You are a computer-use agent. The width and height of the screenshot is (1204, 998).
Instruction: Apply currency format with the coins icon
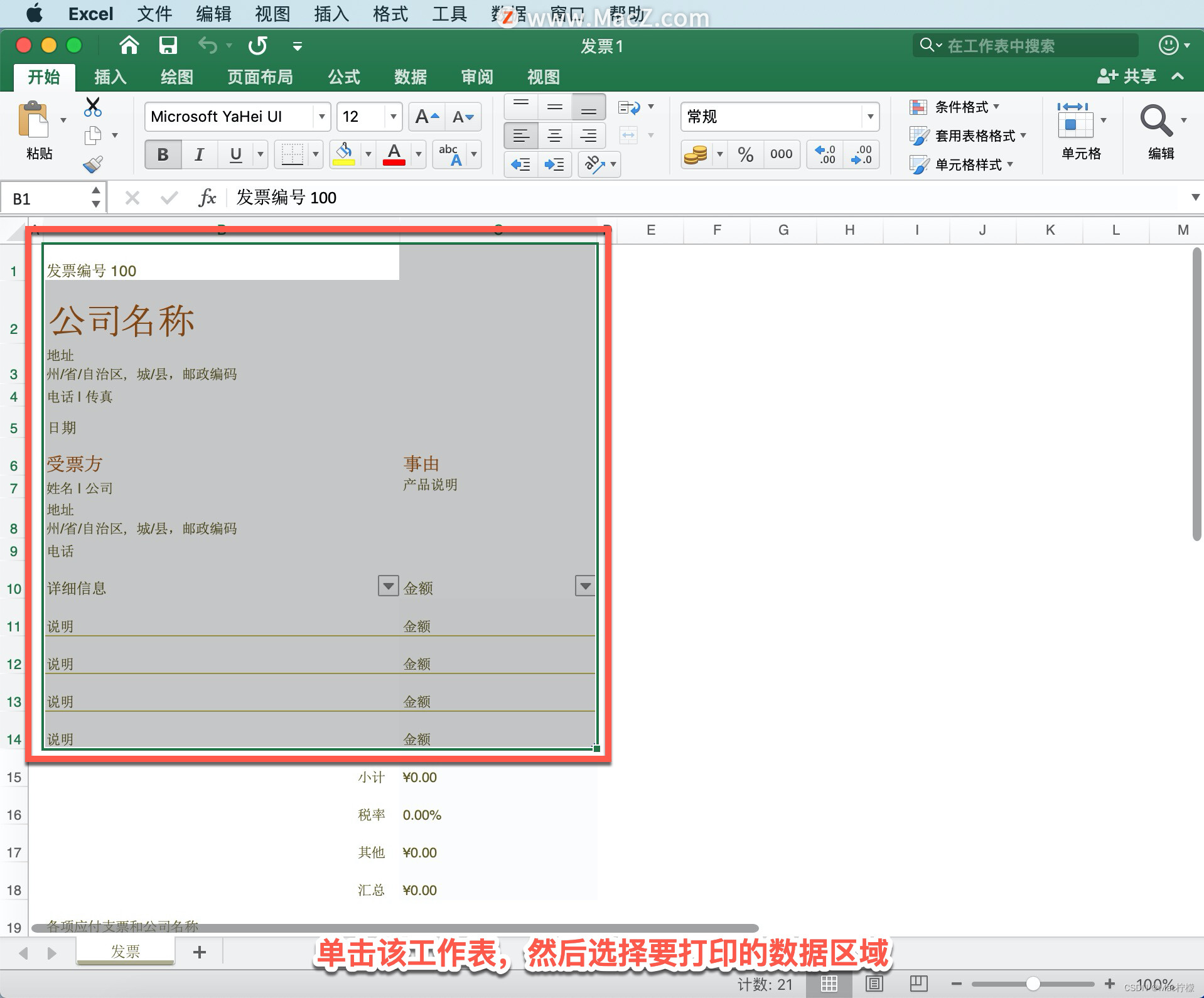point(696,154)
